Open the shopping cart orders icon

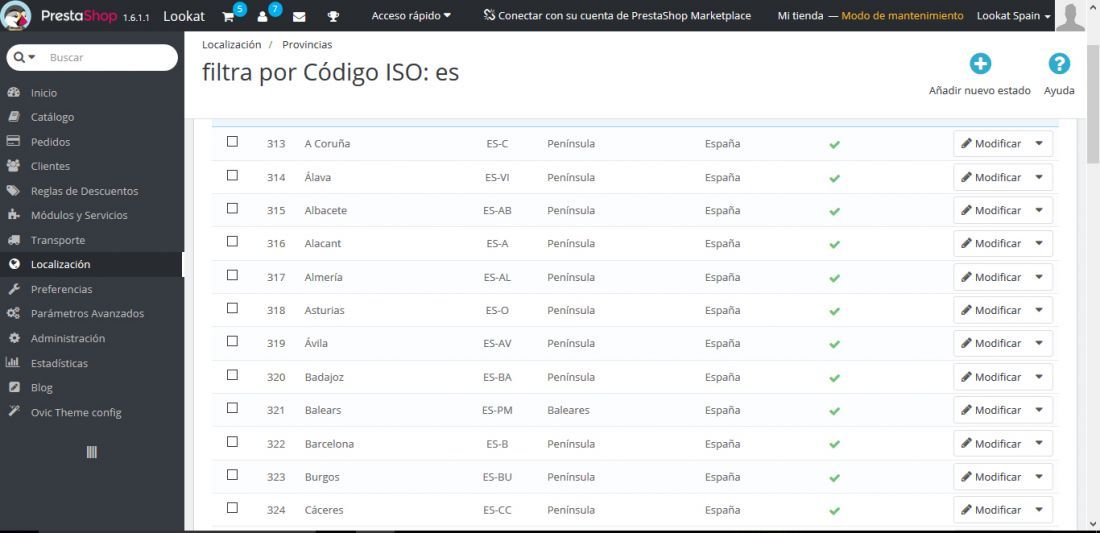(x=228, y=16)
